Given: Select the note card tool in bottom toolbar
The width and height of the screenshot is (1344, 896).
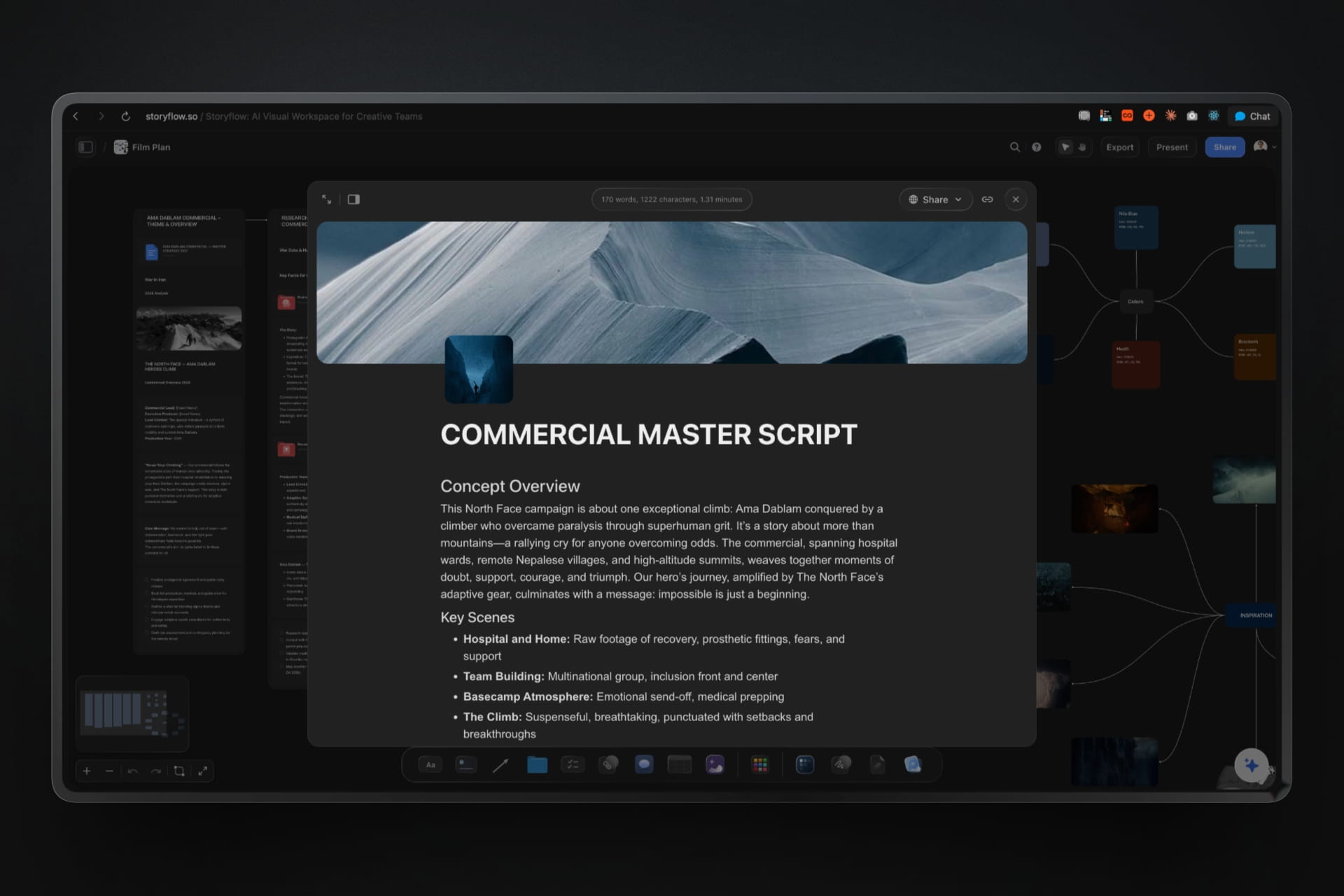Looking at the screenshot, I should [x=465, y=765].
